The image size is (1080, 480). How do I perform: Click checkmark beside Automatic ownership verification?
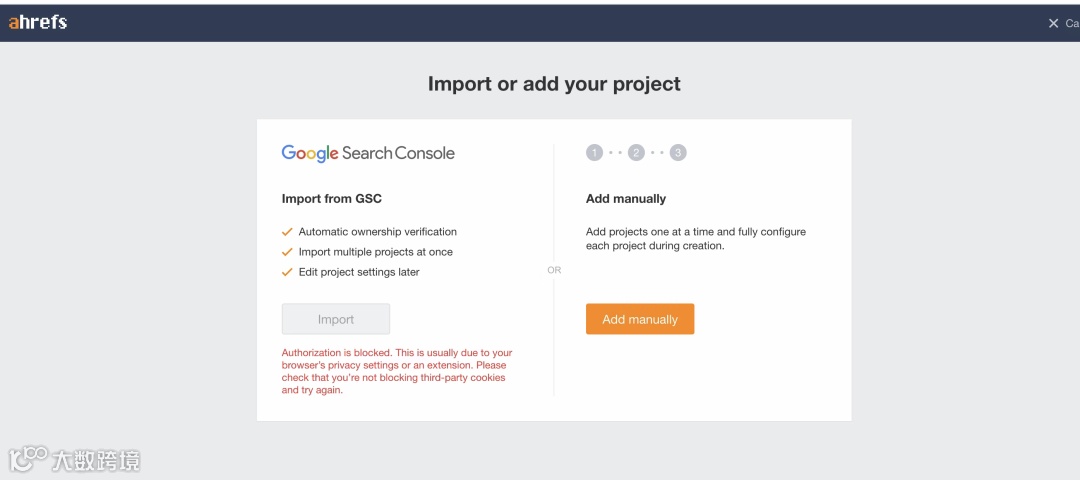287,232
